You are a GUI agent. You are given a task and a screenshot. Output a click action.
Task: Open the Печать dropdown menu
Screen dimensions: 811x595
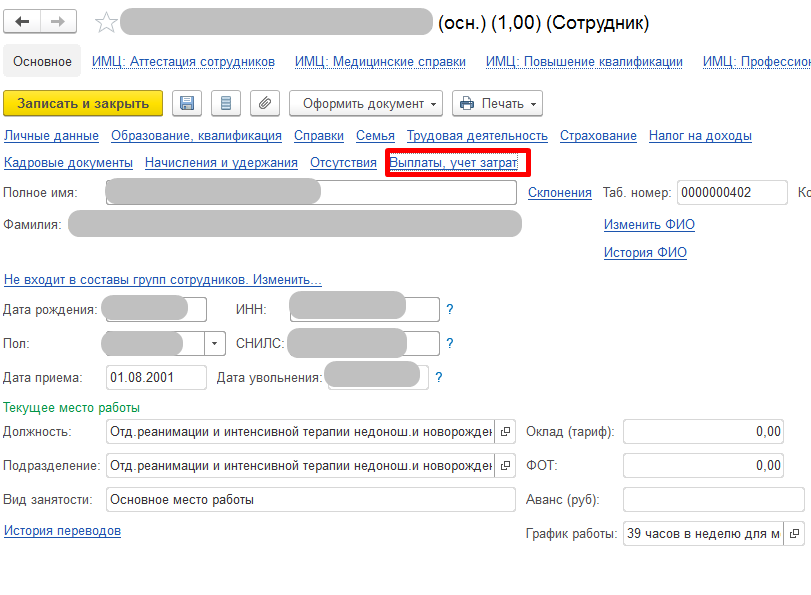(497, 103)
